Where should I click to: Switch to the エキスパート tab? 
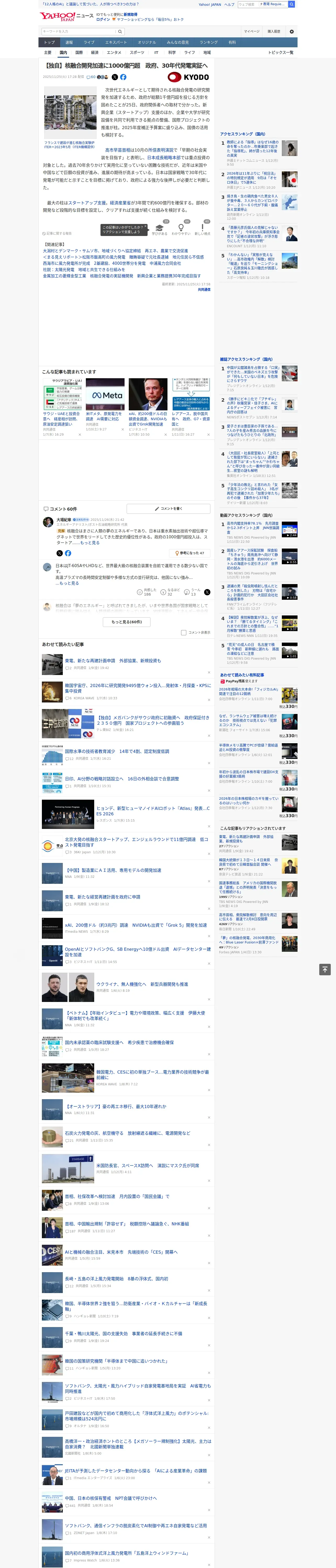[116, 43]
